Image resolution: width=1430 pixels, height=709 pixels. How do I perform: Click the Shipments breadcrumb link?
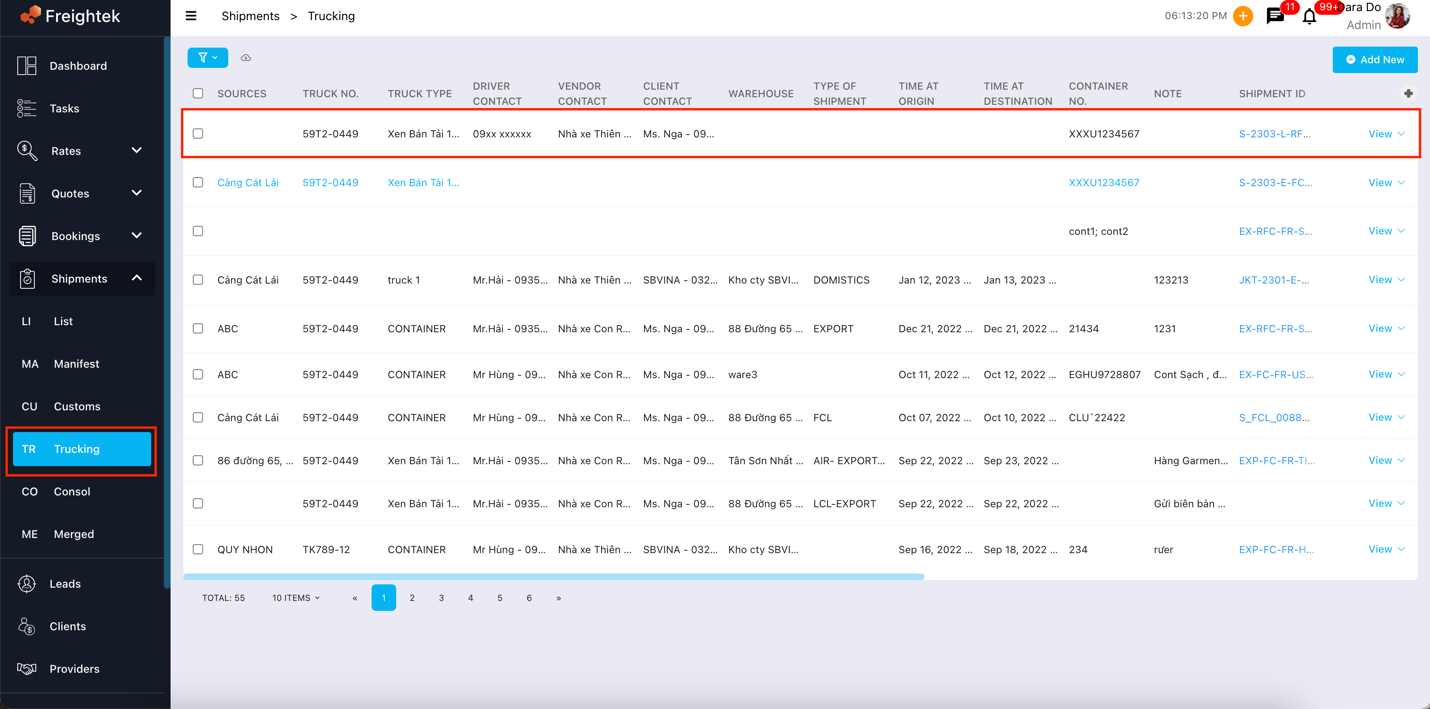250,16
